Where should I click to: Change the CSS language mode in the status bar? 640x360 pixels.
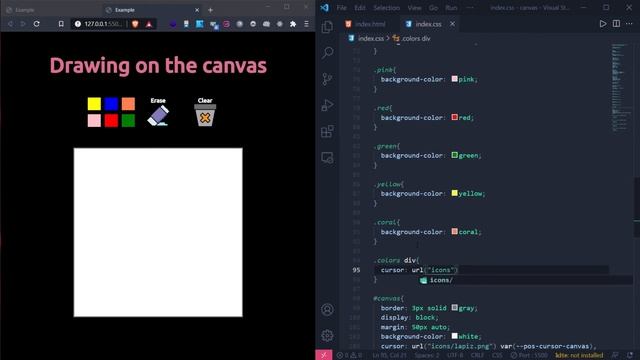497,355
